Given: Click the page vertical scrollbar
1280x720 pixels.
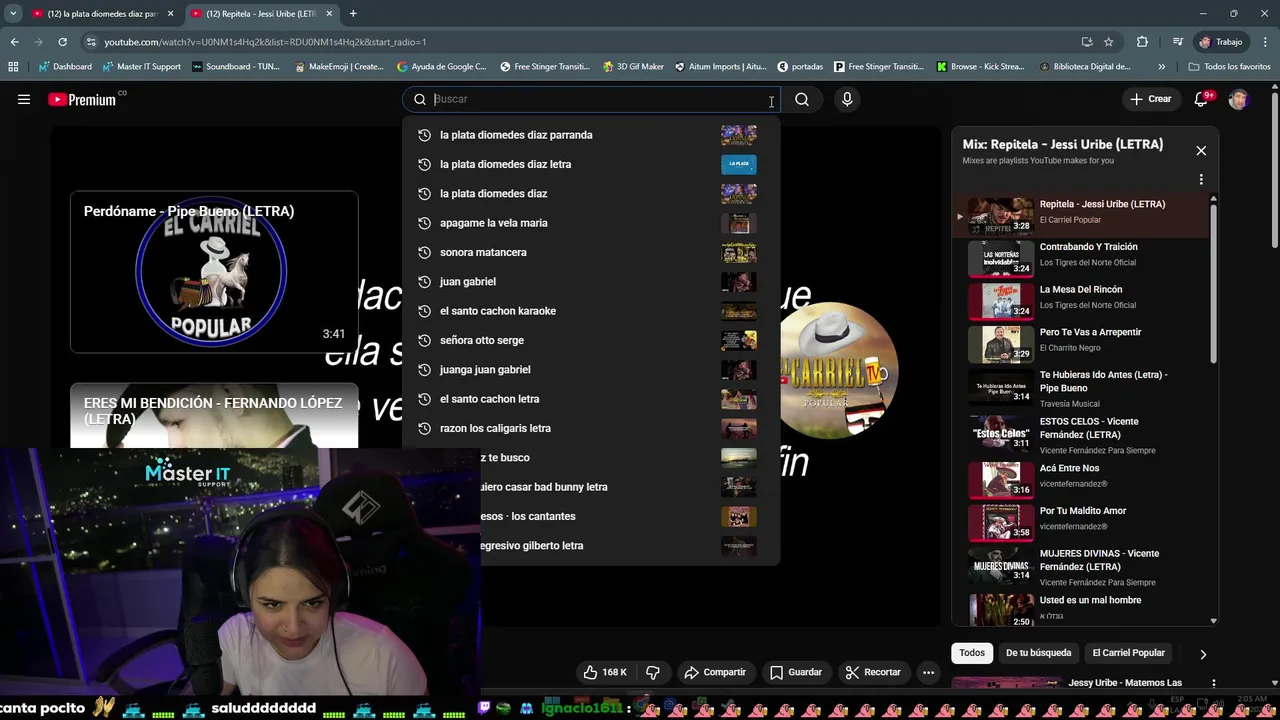Looking at the screenshot, I should coord(1275,170).
